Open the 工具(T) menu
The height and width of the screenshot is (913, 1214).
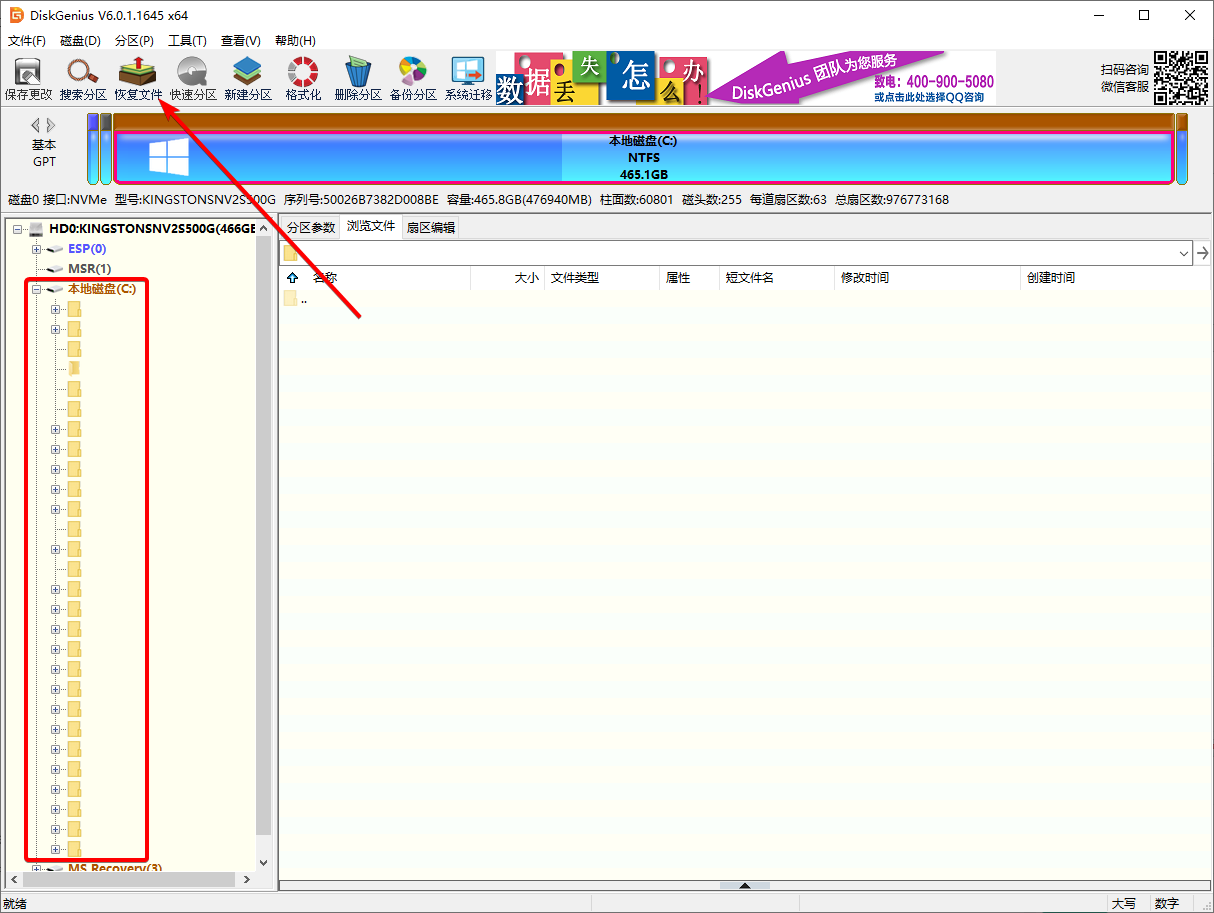click(187, 41)
